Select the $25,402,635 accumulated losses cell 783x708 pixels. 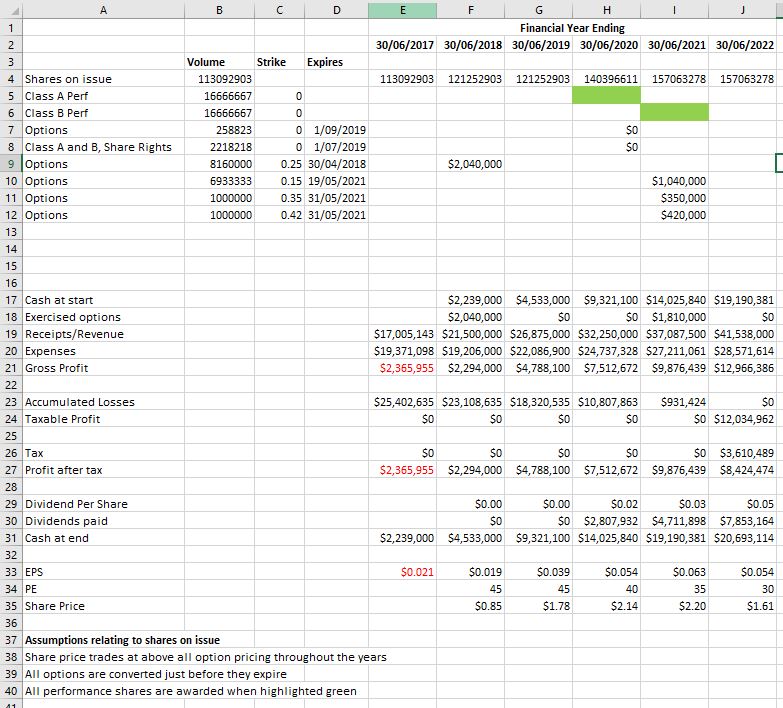(x=402, y=402)
